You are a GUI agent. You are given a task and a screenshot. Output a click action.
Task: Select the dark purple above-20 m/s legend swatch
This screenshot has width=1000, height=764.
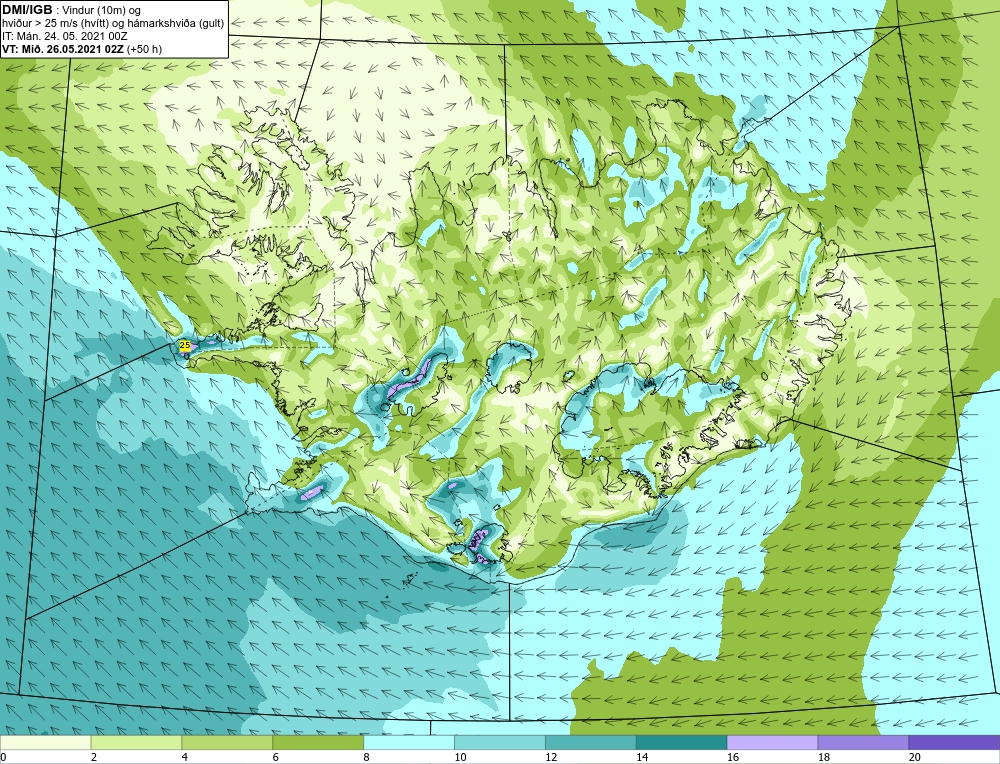point(954,743)
